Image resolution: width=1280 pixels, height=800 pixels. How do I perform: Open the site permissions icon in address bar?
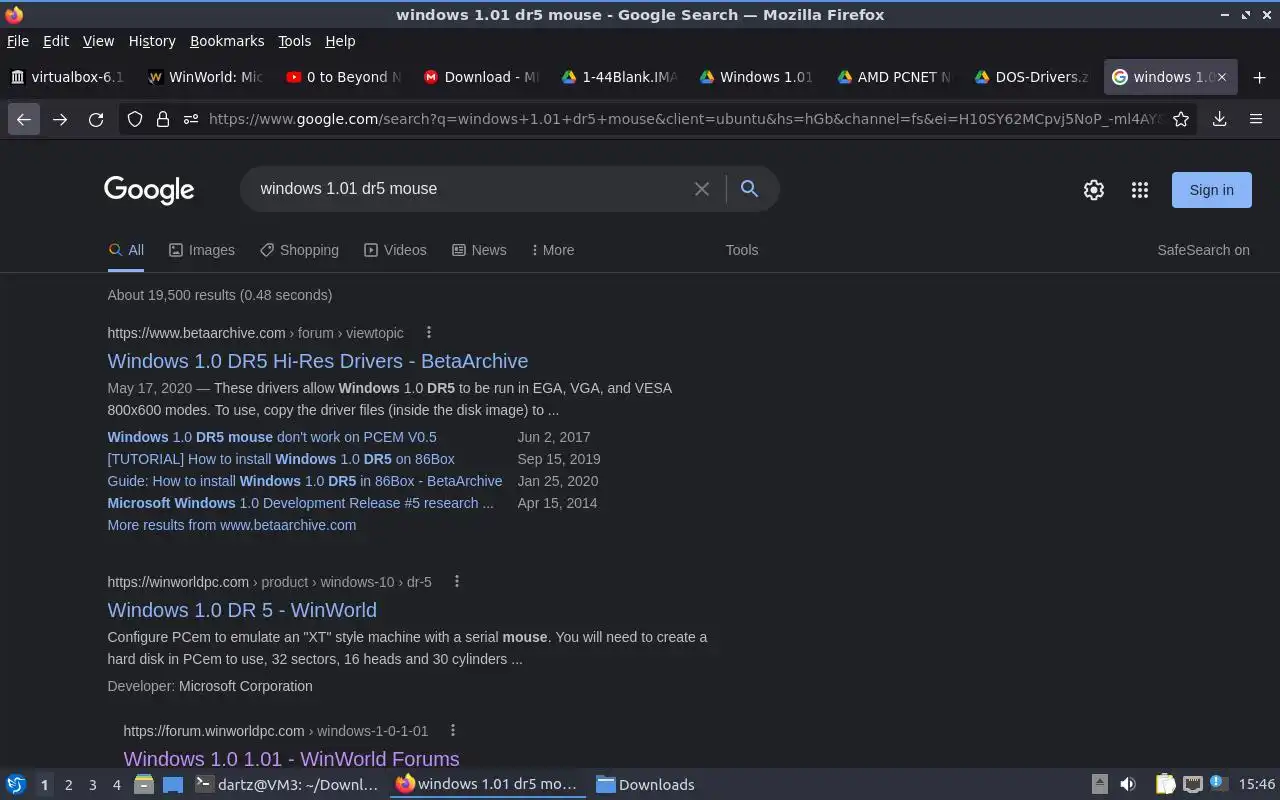click(x=191, y=119)
